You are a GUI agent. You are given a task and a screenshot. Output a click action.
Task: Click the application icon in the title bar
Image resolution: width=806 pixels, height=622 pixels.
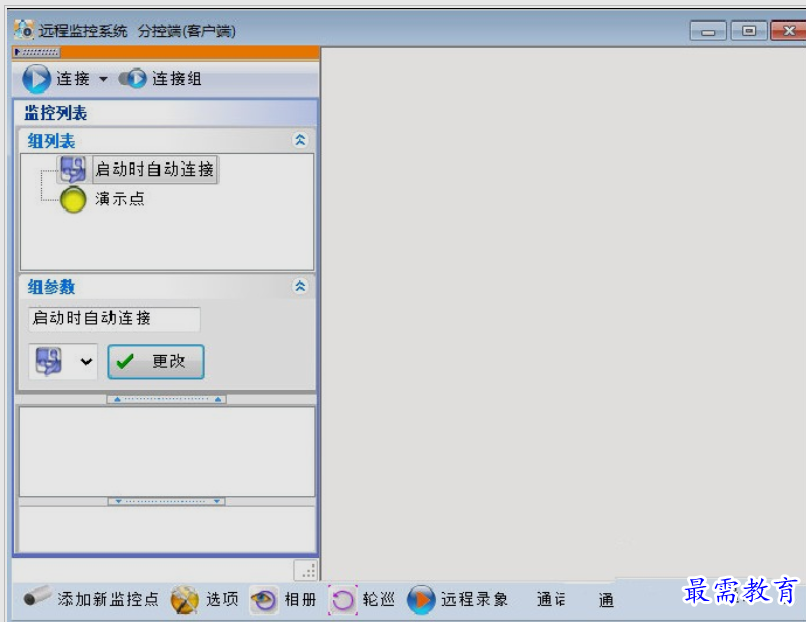pyautogui.click(x=24, y=28)
